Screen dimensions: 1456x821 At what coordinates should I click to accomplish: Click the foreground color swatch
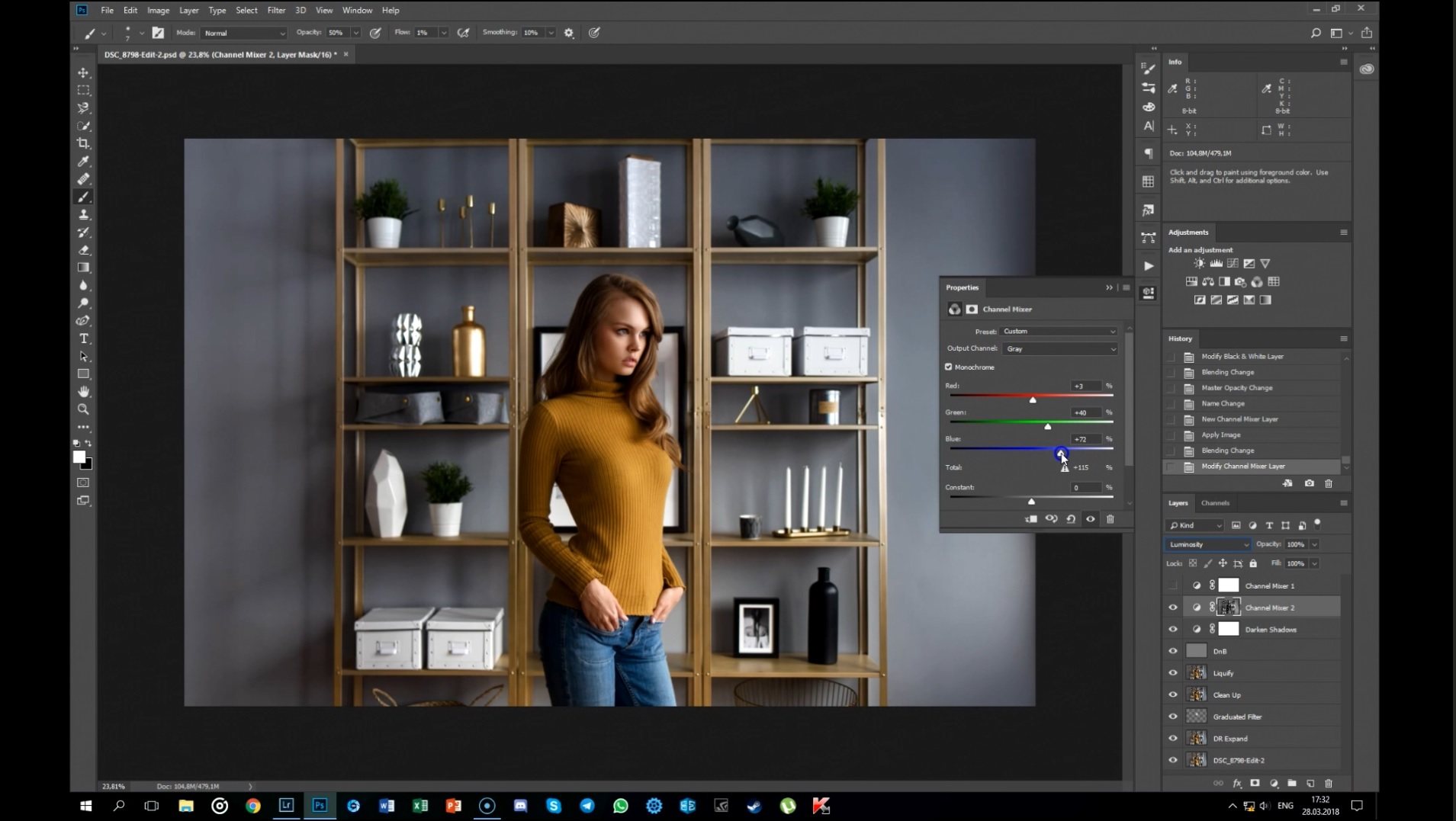[79, 457]
